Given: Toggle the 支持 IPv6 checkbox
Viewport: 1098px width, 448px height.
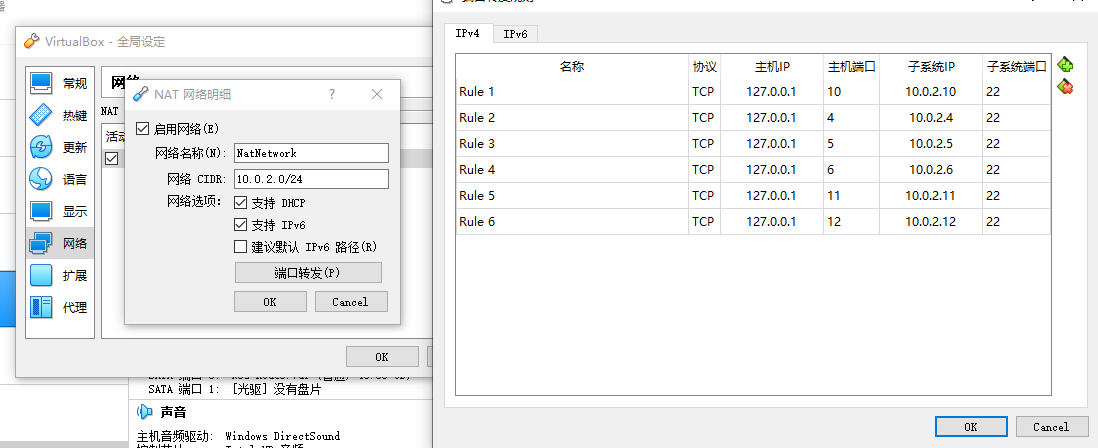Looking at the screenshot, I should [240, 225].
